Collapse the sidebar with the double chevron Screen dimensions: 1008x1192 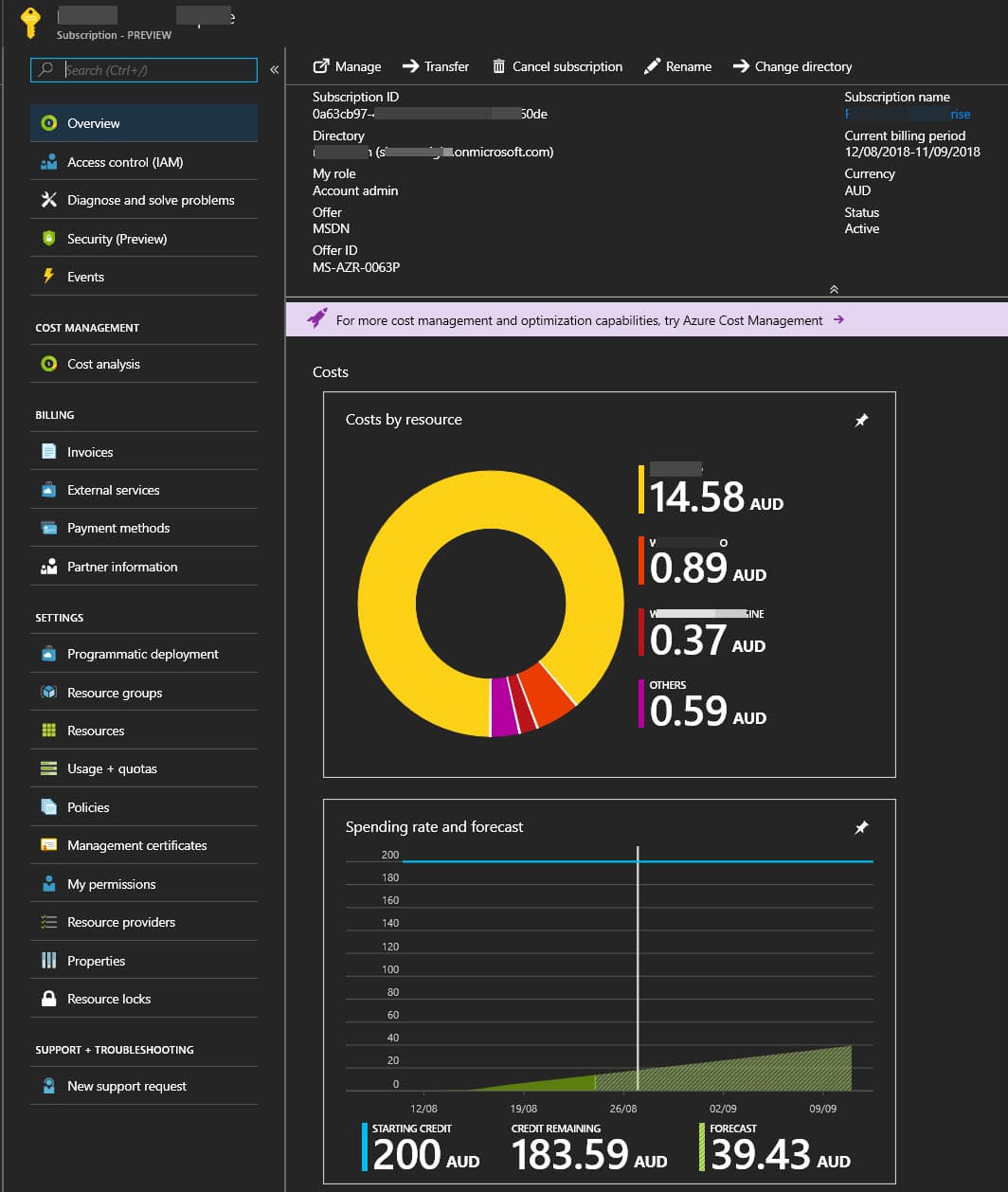[274, 69]
